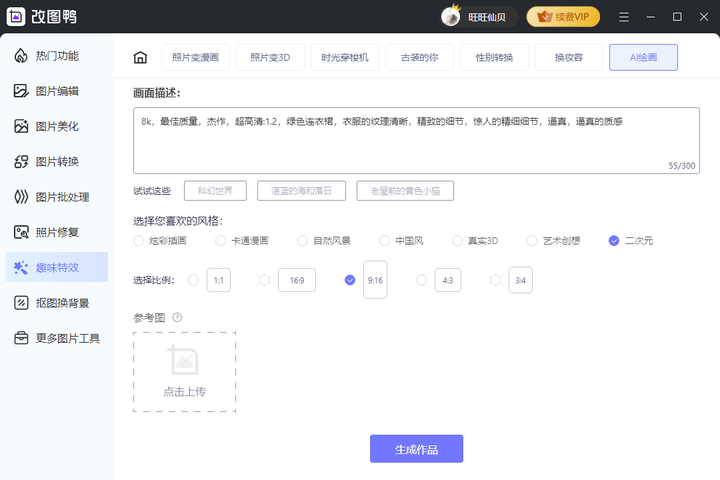The image size is (720, 480).
Task: Click 生成作品 to generate artwork
Action: click(x=416, y=449)
